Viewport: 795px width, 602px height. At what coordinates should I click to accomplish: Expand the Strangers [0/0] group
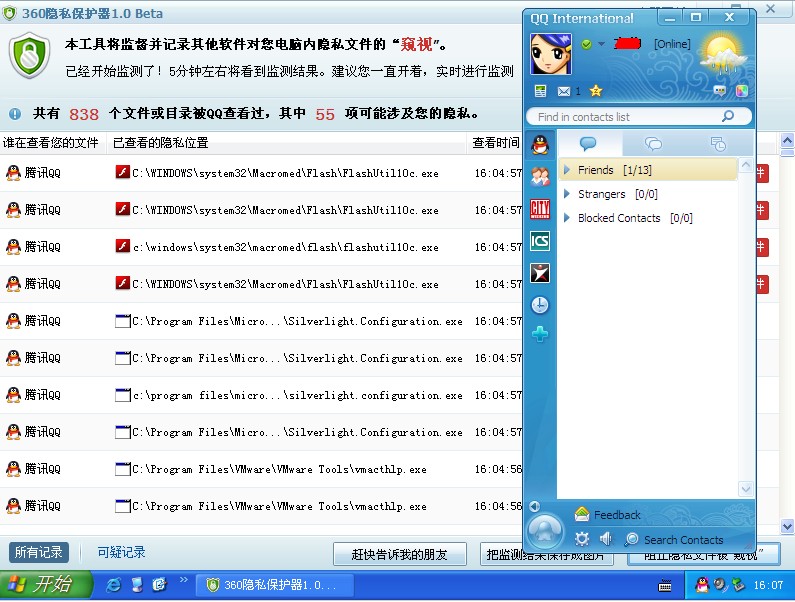point(567,194)
